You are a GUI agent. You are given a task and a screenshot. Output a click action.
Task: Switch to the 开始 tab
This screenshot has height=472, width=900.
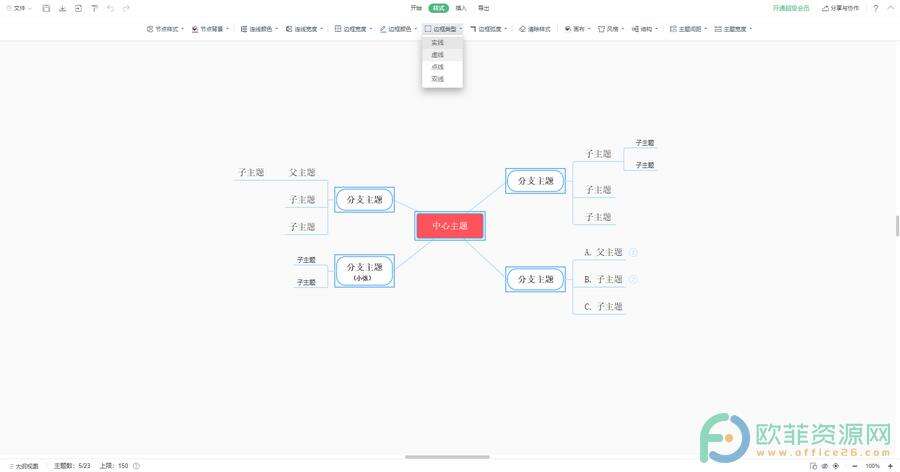click(416, 8)
